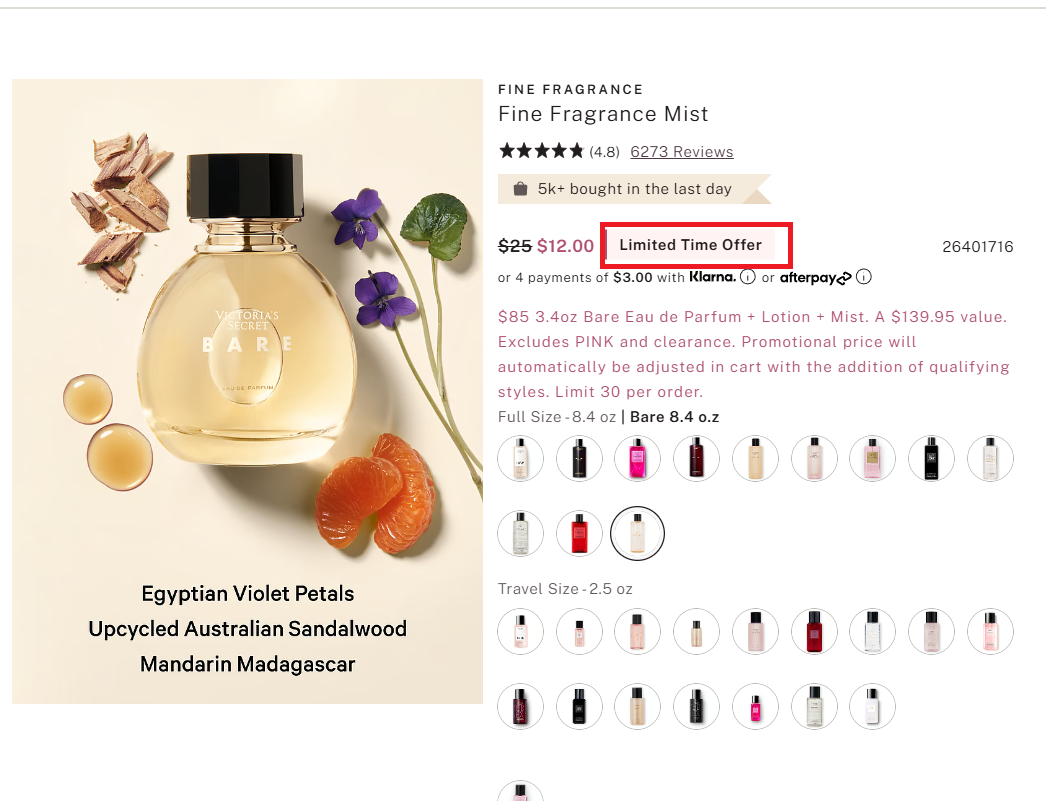This screenshot has height=801, width=1046.
Task: Select the full-size pink bottle with gold label
Action: (872, 459)
